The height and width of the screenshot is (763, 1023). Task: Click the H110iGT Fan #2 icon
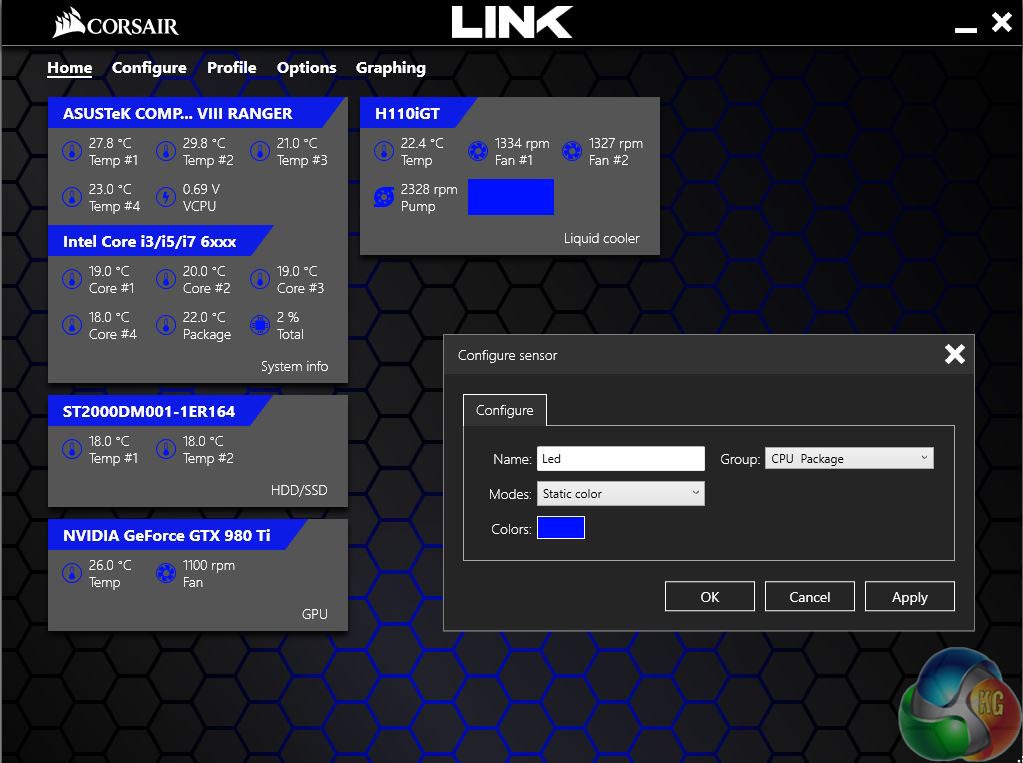click(x=572, y=151)
